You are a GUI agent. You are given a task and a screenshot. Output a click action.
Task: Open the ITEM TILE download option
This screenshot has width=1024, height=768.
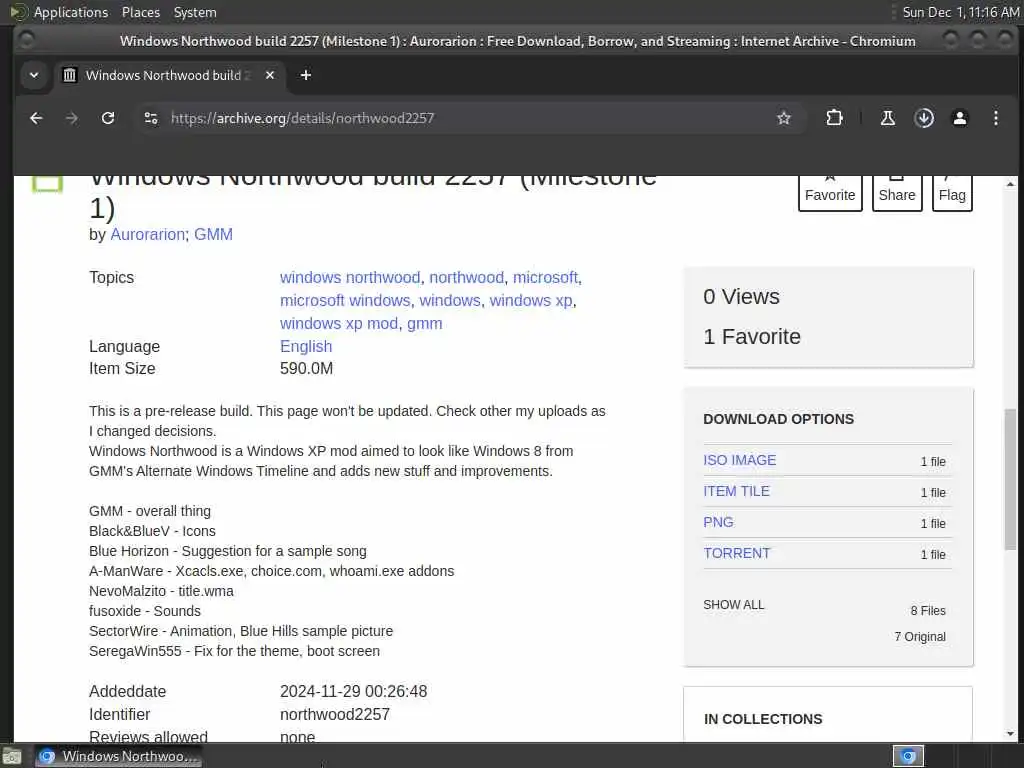(736, 491)
